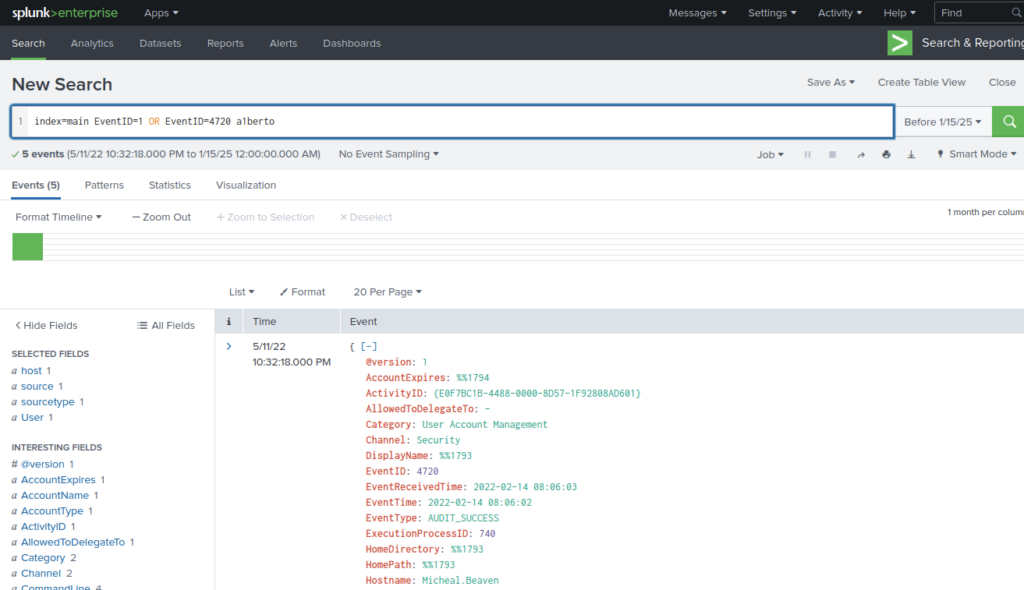Open the User selected field
Image resolution: width=1024 pixels, height=590 pixels.
click(x=32, y=418)
